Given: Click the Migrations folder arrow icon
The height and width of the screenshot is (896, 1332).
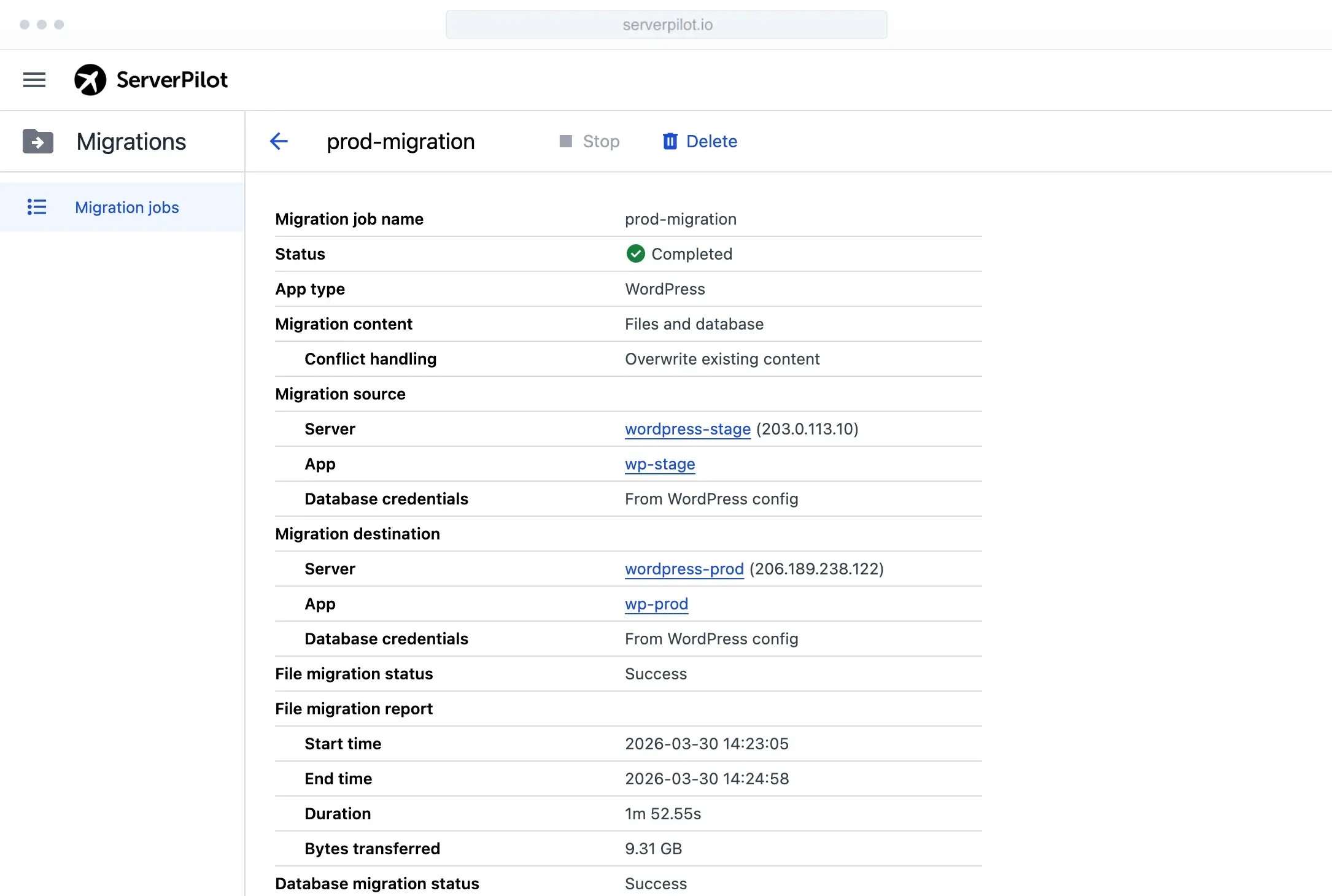Looking at the screenshot, I should 38,142.
